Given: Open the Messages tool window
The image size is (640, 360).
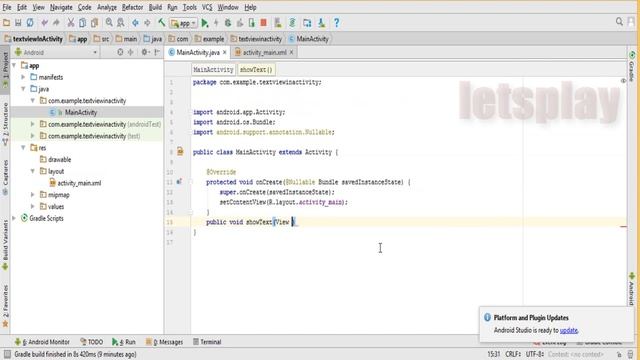Looking at the screenshot, I should (x=164, y=342).
